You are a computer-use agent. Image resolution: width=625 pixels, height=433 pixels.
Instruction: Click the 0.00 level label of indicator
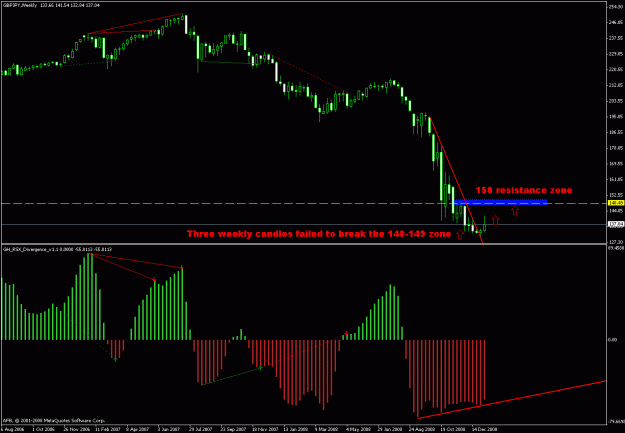613,340
